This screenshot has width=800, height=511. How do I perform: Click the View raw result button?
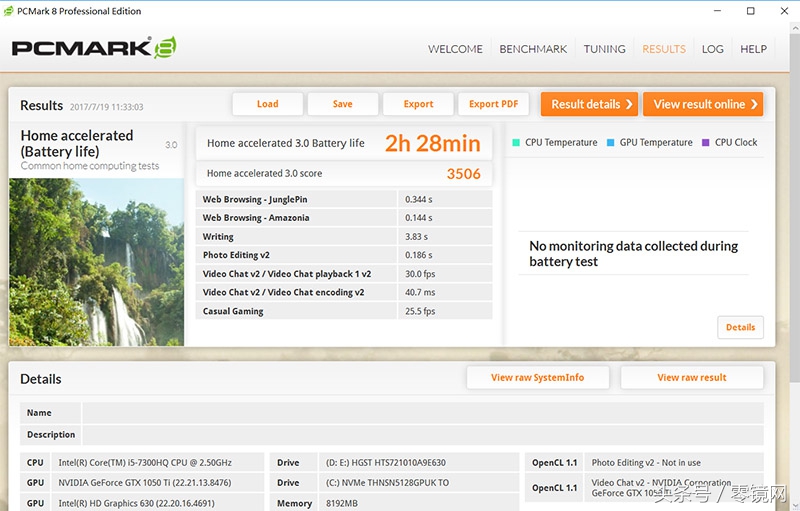[x=692, y=378]
